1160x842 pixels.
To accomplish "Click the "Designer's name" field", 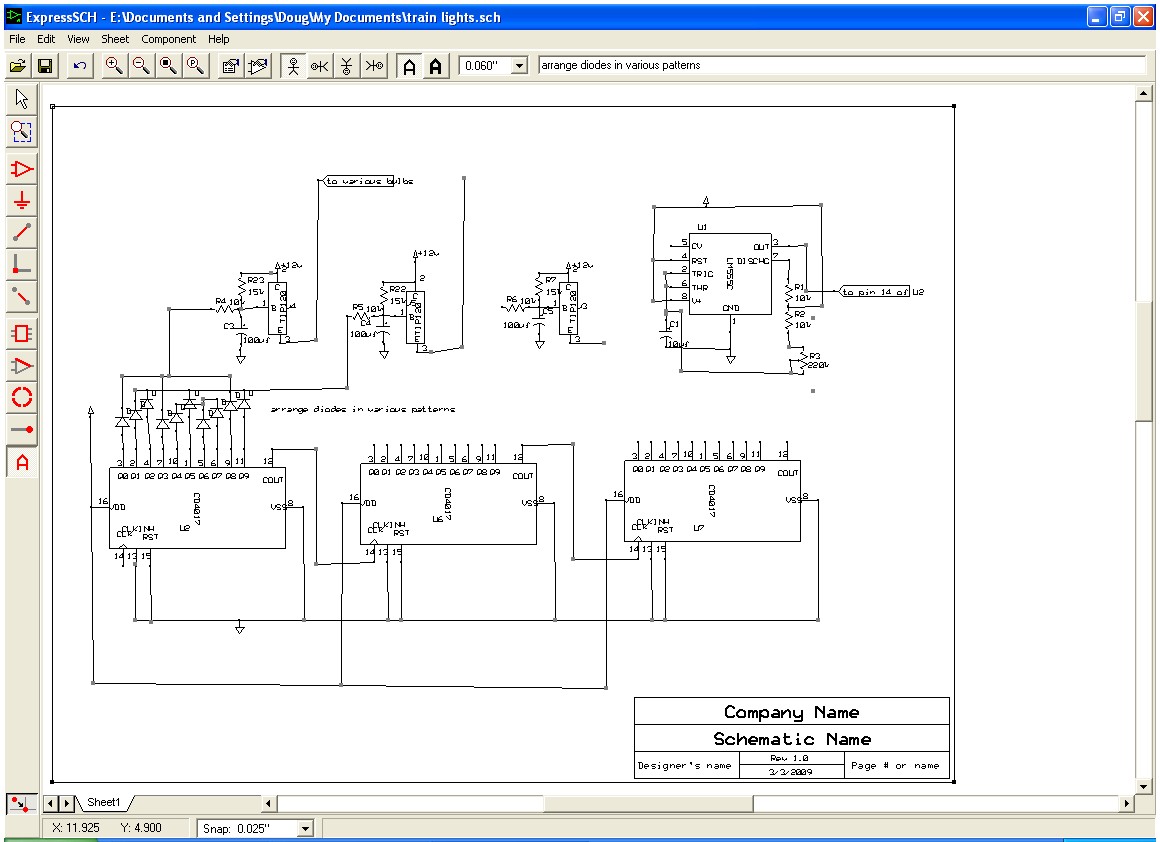I will tap(684, 766).
